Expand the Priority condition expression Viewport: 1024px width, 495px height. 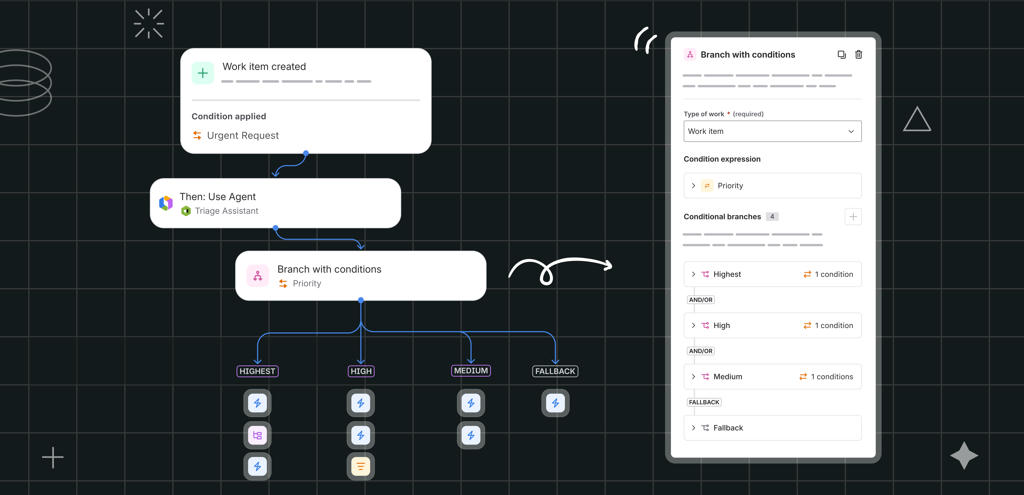point(693,185)
